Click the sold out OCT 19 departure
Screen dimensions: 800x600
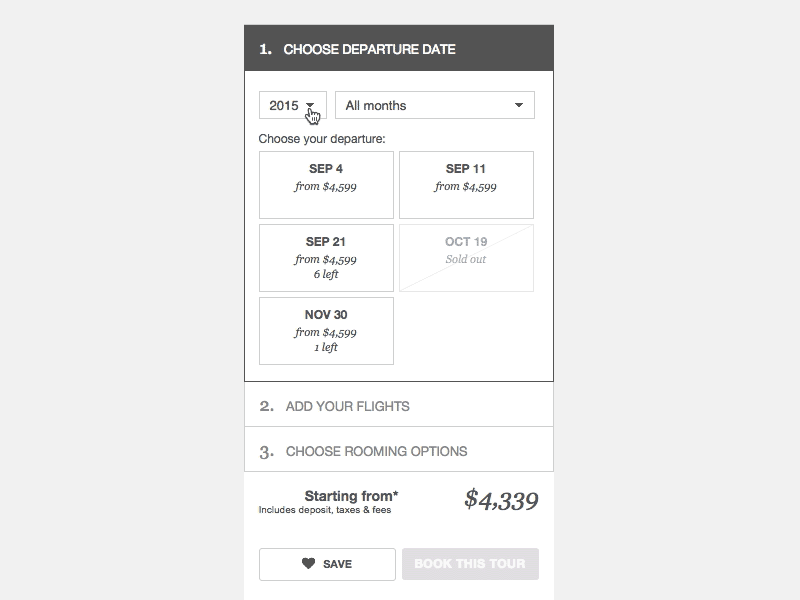pyautogui.click(x=466, y=258)
